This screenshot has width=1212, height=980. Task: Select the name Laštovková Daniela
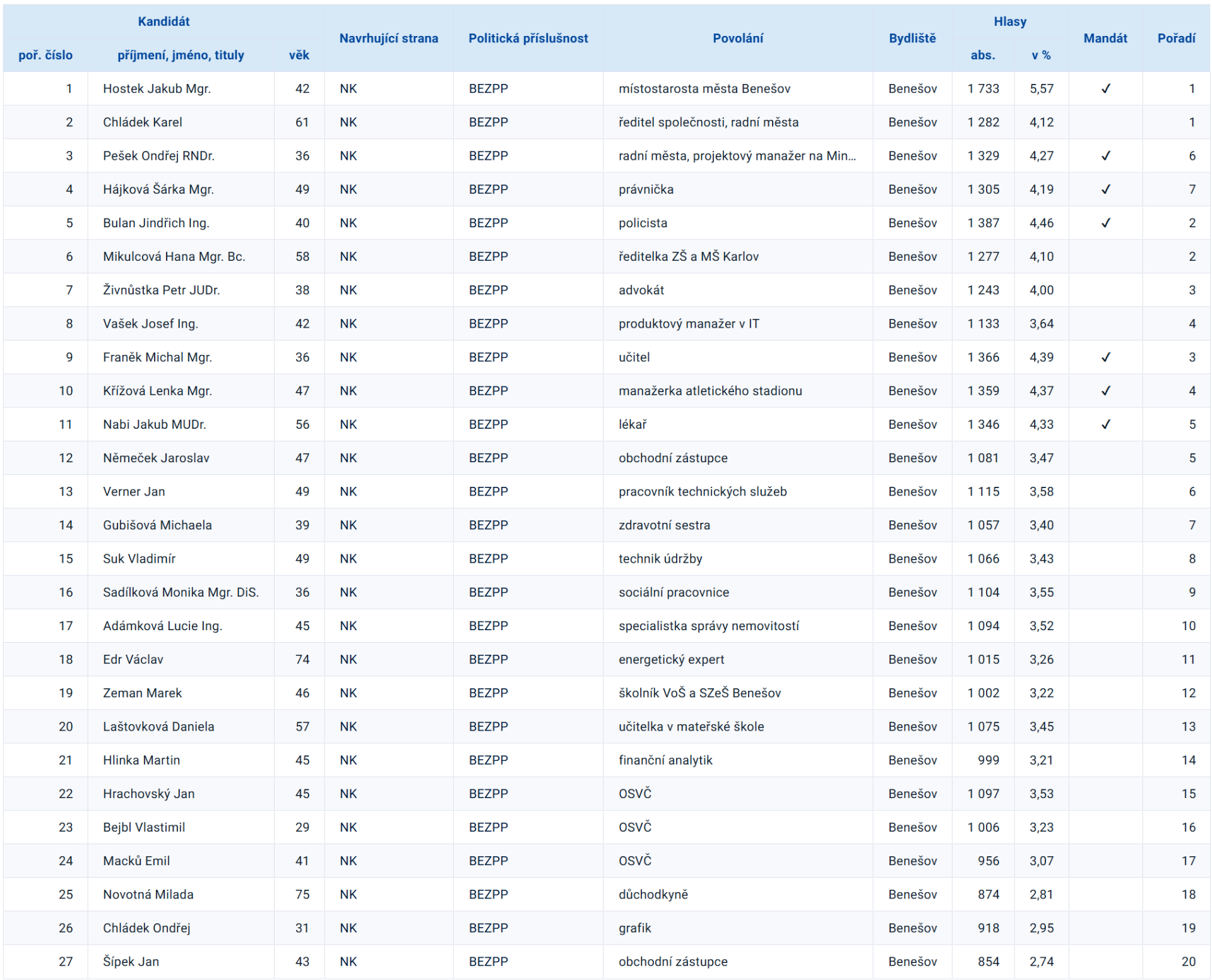pos(158,726)
